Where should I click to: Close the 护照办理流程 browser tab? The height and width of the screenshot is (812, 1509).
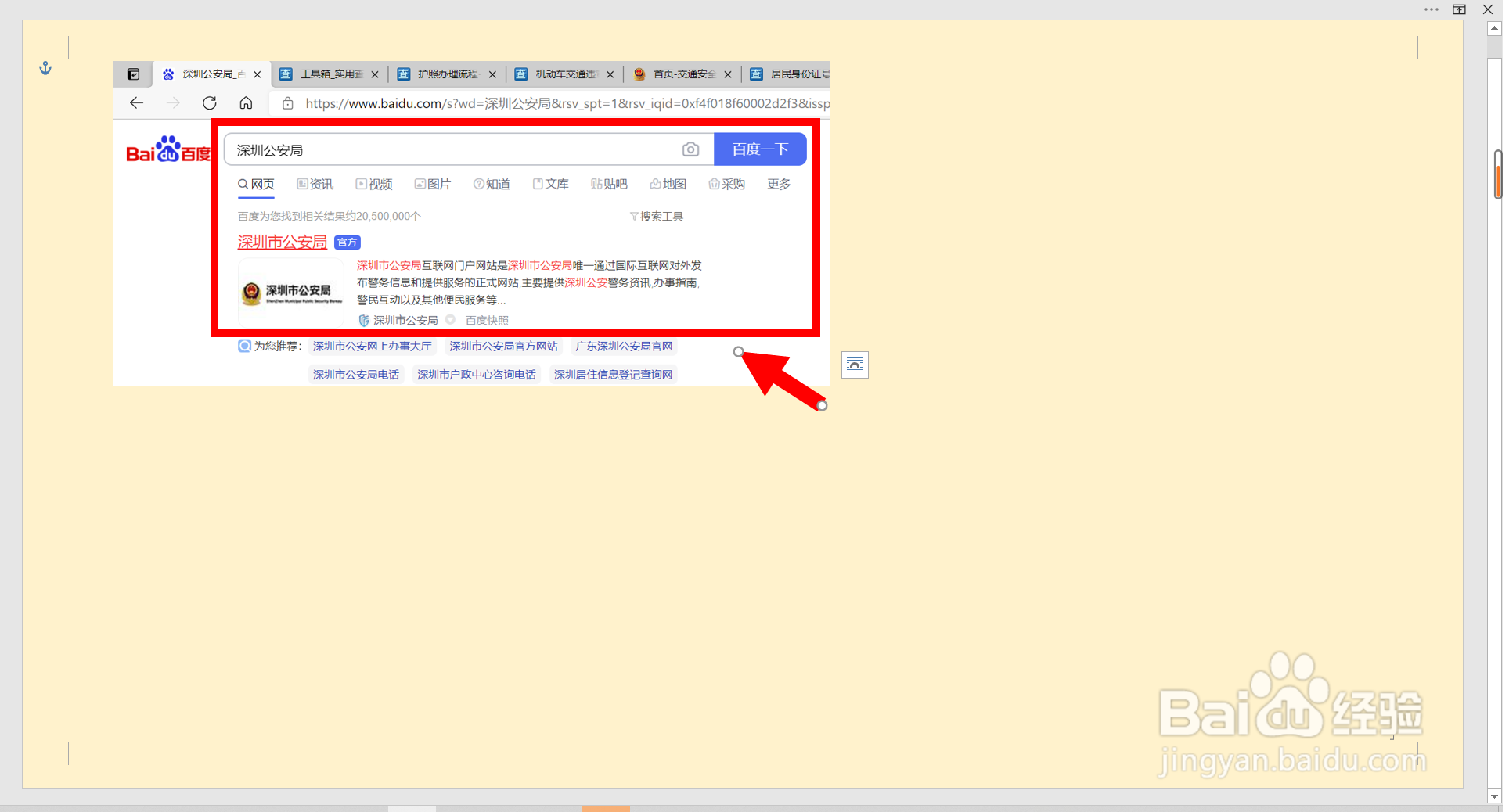[492, 74]
